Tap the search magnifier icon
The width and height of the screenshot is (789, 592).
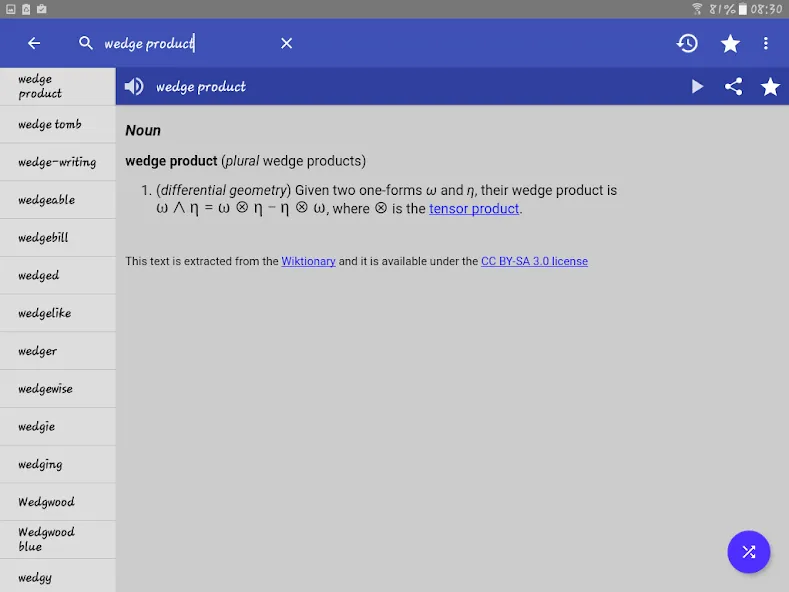[86, 43]
